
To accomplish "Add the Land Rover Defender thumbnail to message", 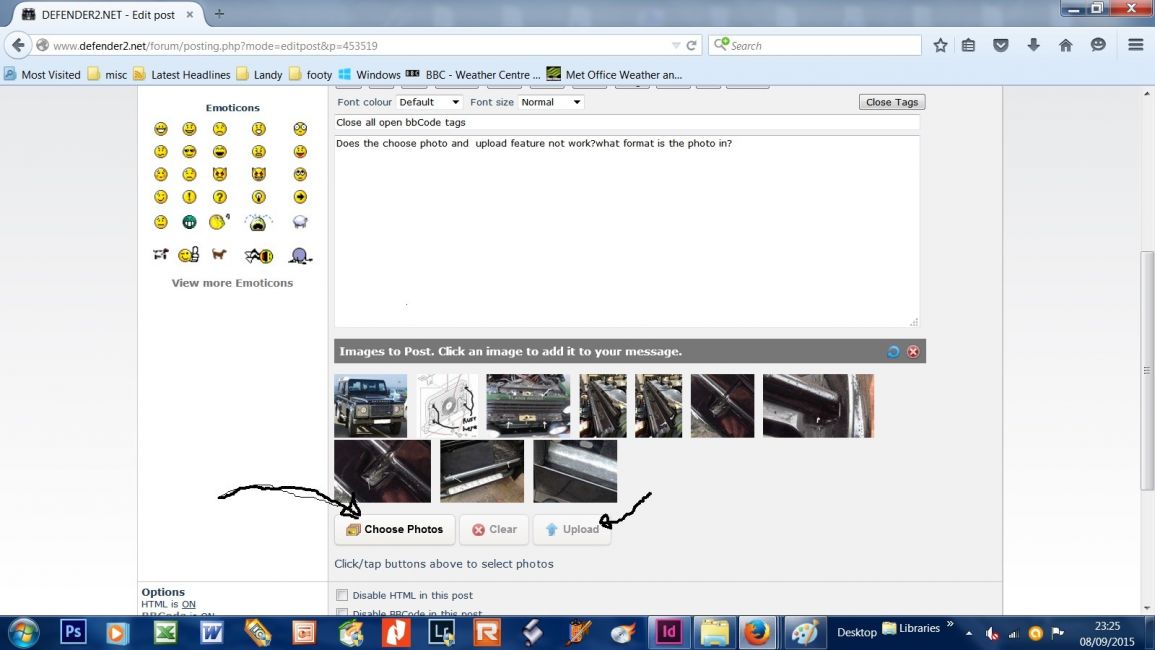I will (x=371, y=405).
